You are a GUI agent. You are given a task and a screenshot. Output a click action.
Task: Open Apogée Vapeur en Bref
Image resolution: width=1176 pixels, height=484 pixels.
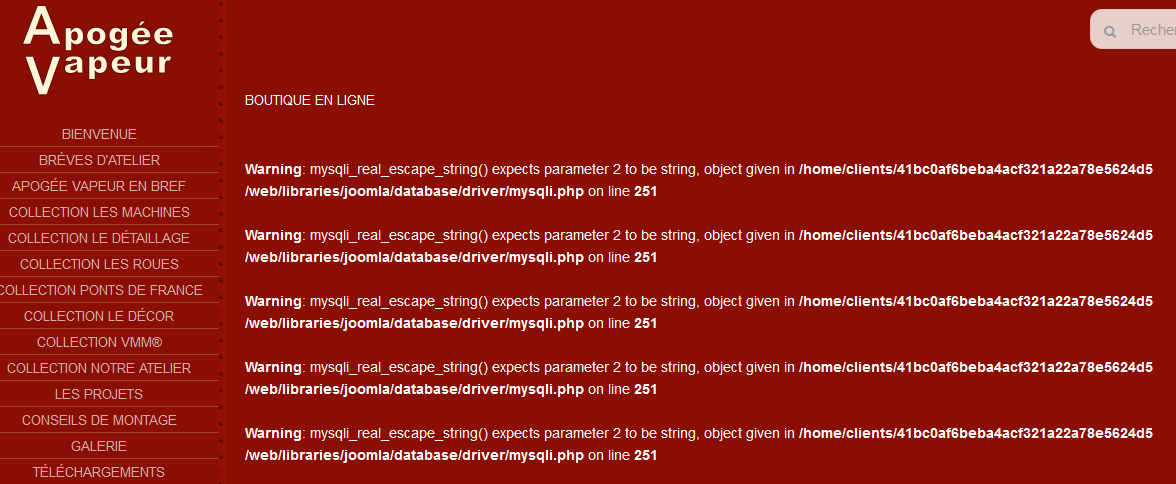pos(99,186)
